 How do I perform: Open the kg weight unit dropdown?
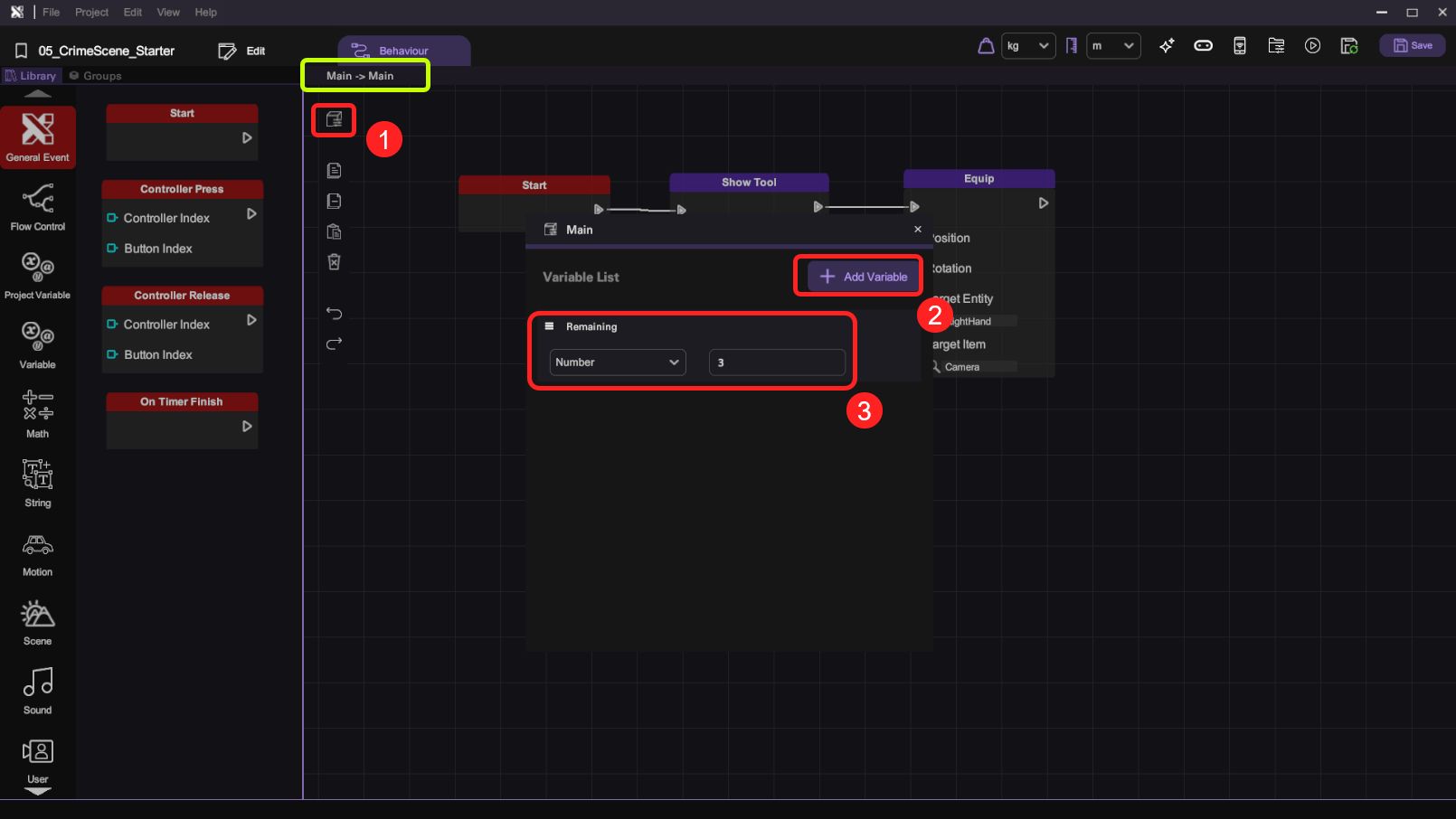1028,46
